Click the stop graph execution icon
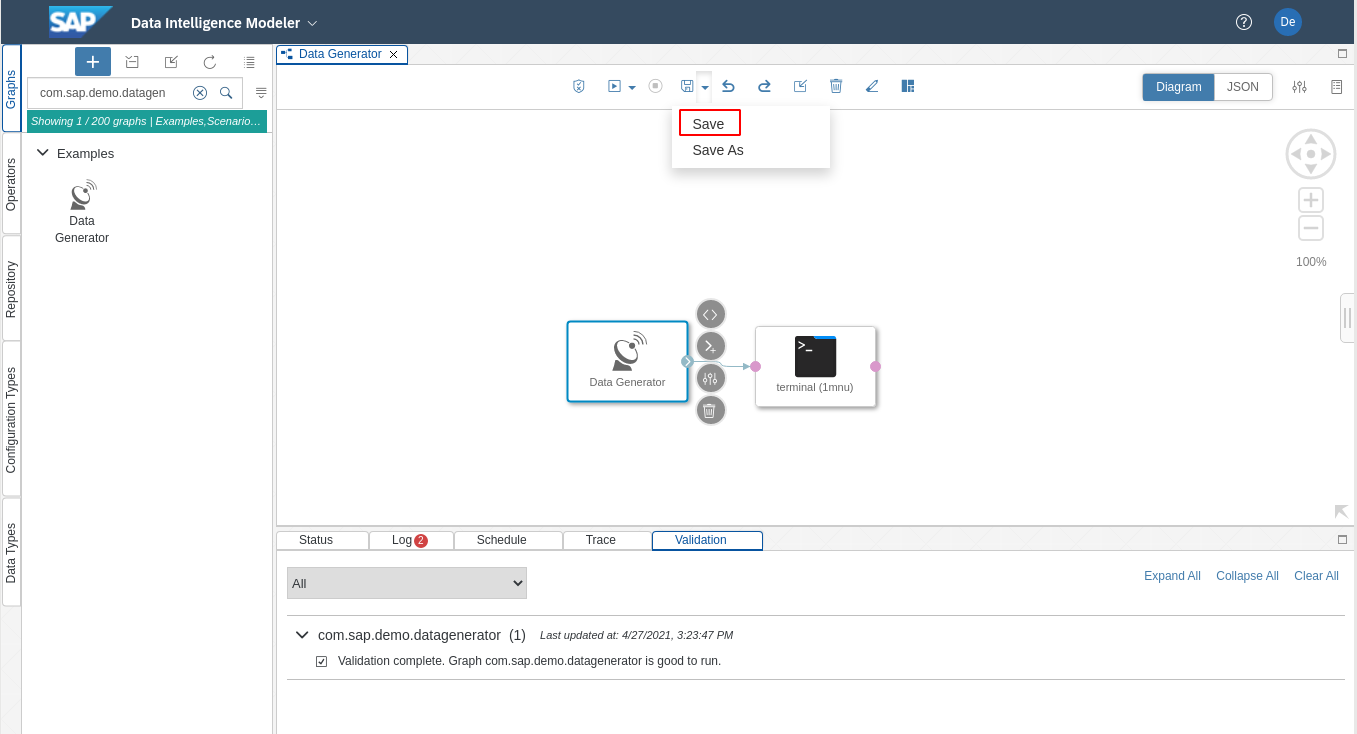This screenshot has width=1357, height=734. (656, 86)
